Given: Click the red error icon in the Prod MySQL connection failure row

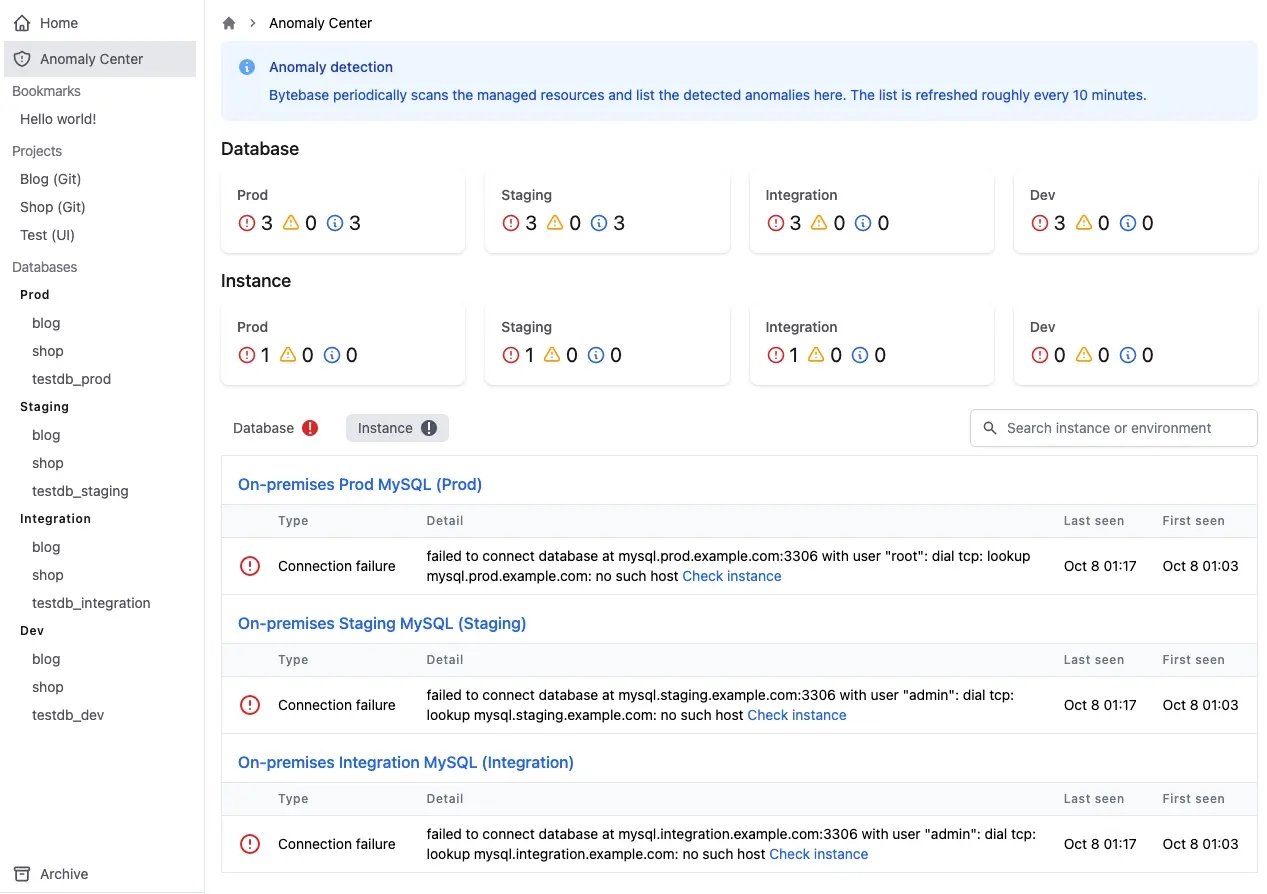Looking at the screenshot, I should tap(250, 566).
